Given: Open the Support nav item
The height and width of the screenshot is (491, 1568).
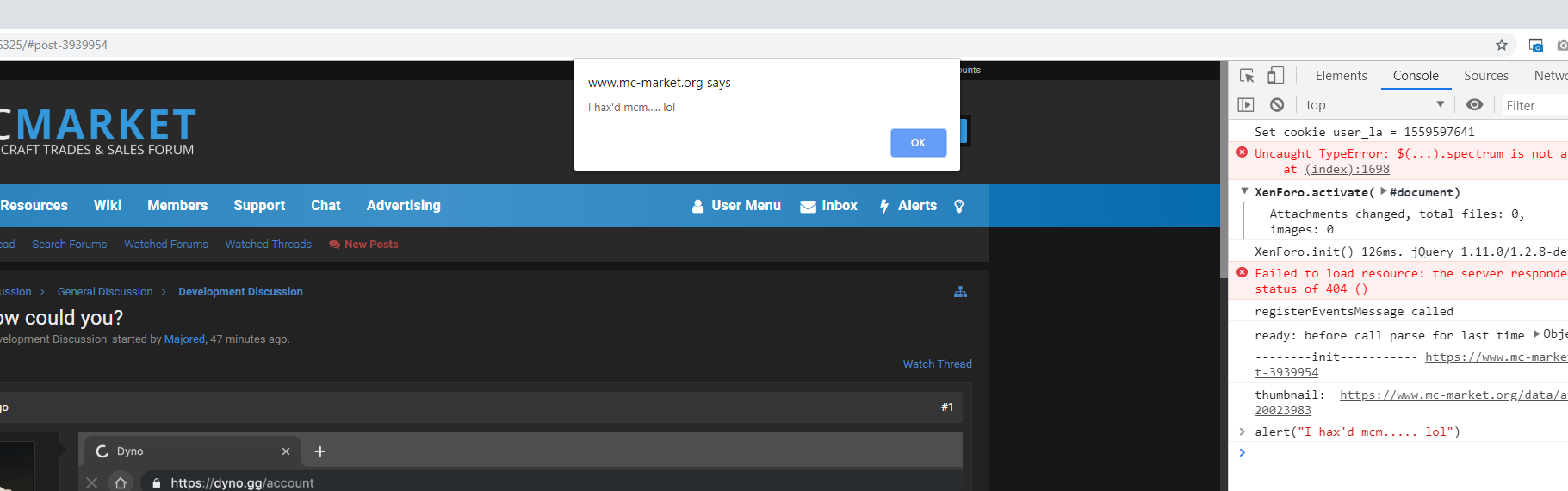Looking at the screenshot, I should click(259, 206).
